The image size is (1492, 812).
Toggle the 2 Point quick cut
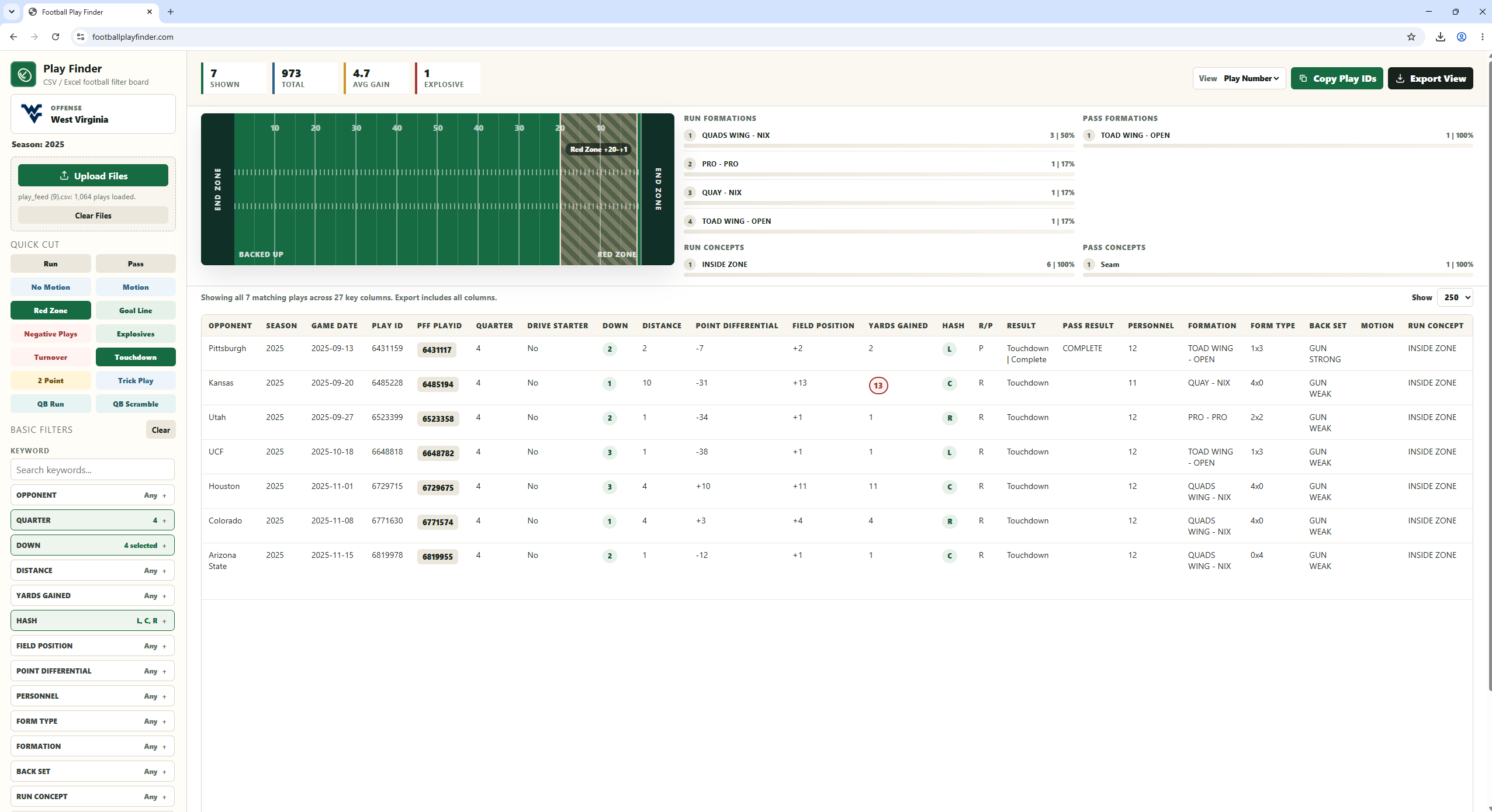click(51, 380)
